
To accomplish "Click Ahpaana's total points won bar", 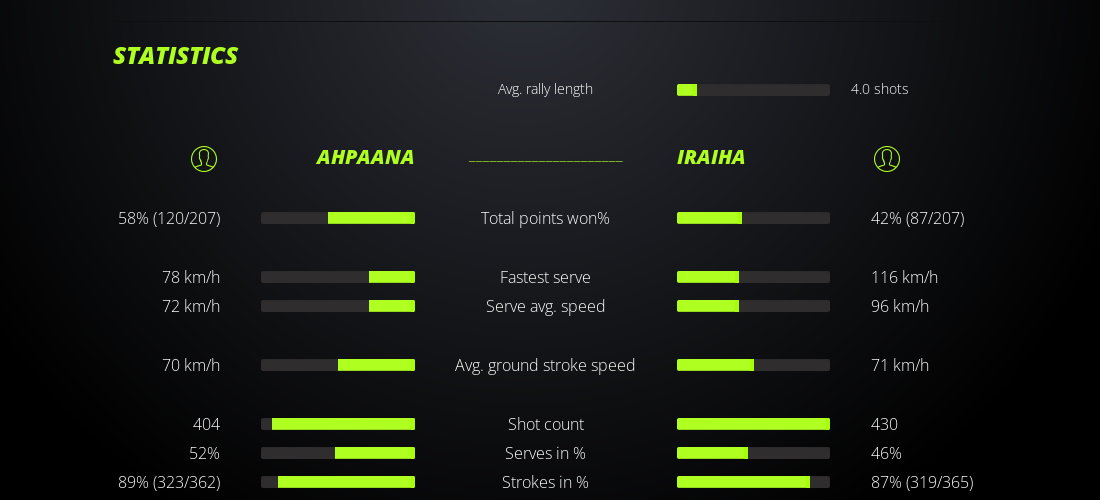I will [x=338, y=218].
